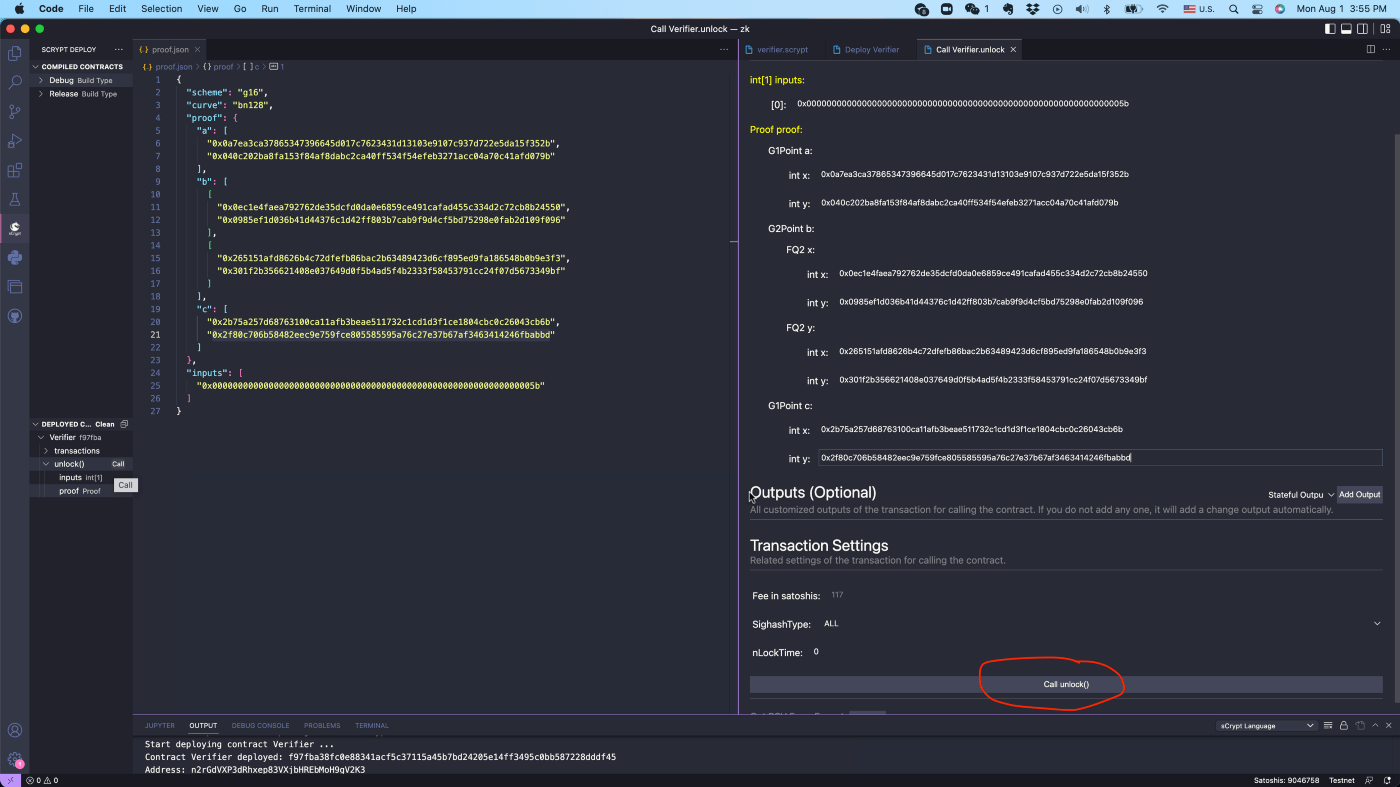
Task: Click the split editor icon
Action: pyautogui.click(x=1371, y=49)
